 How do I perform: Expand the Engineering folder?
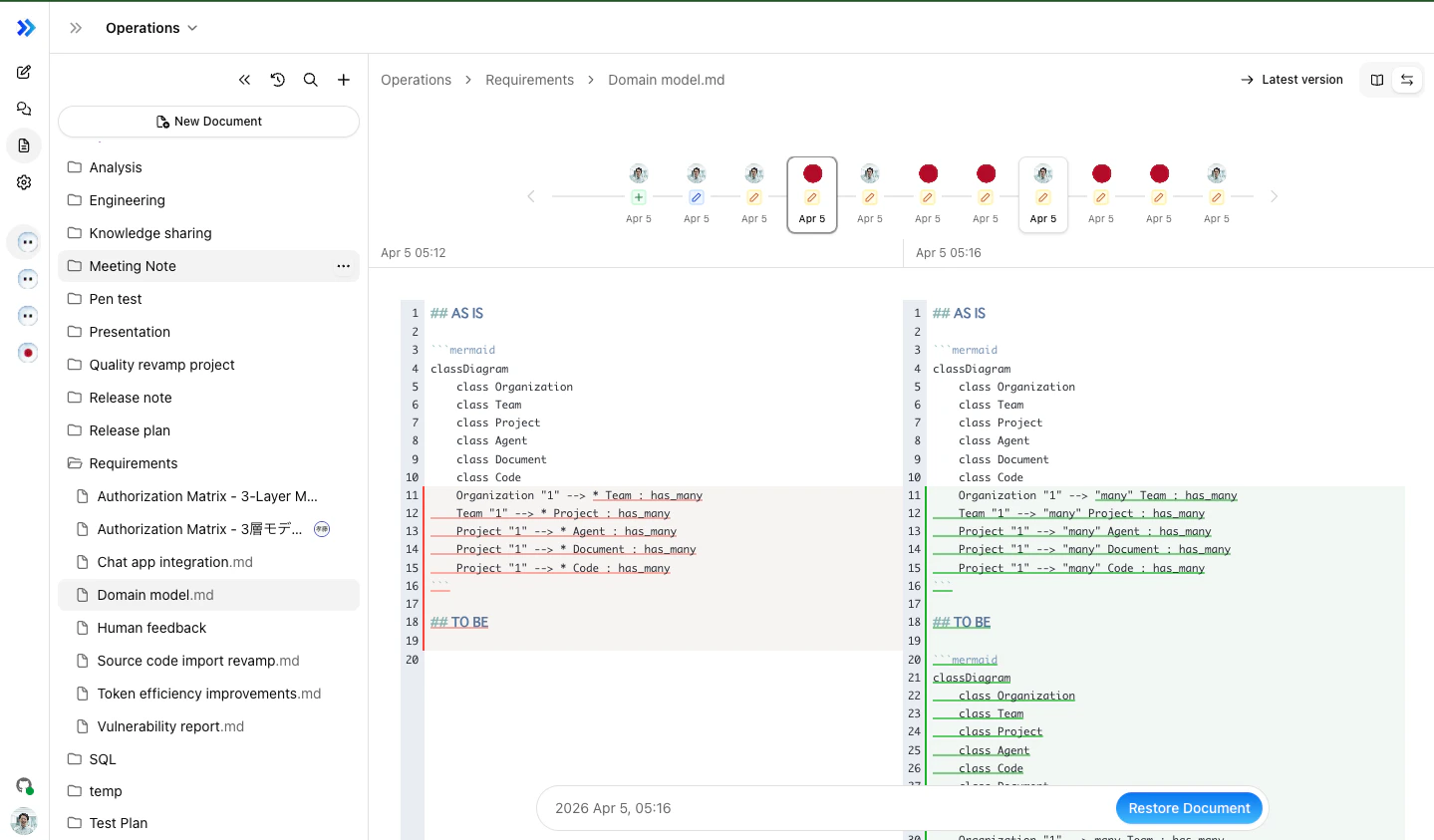(x=208, y=200)
